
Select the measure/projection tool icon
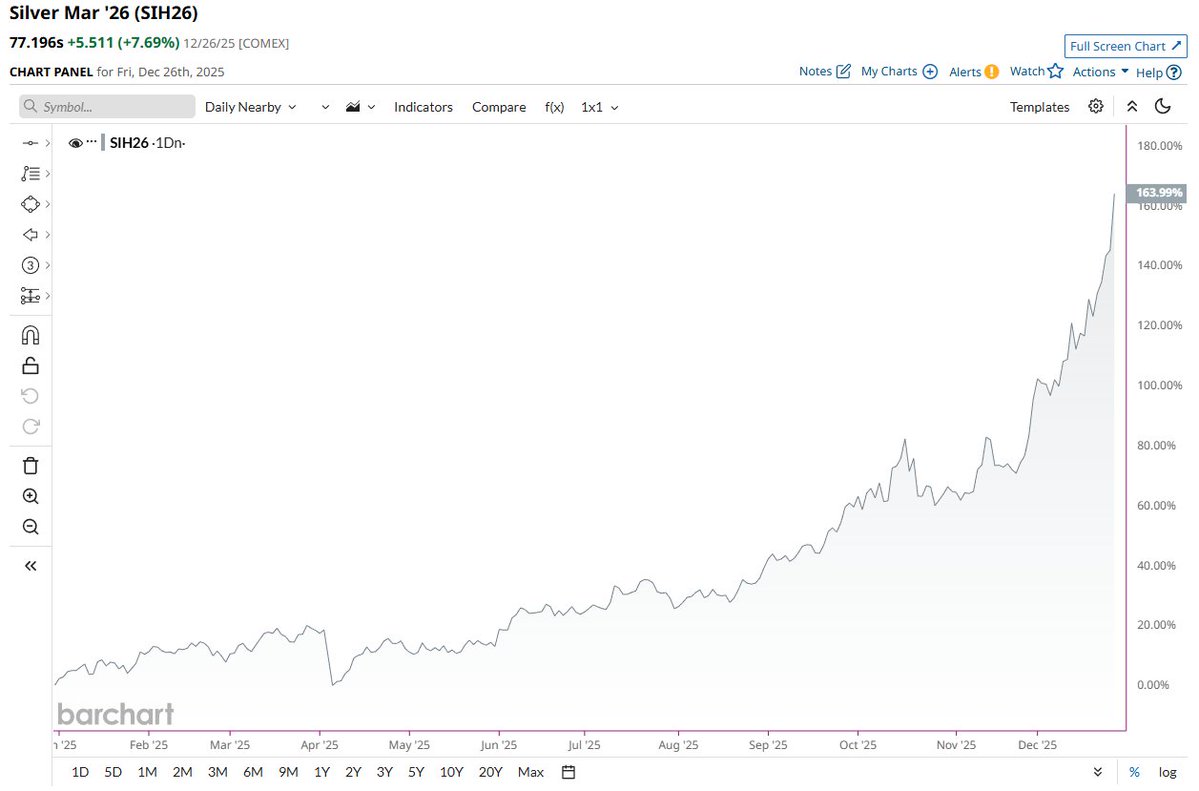coord(30,296)
